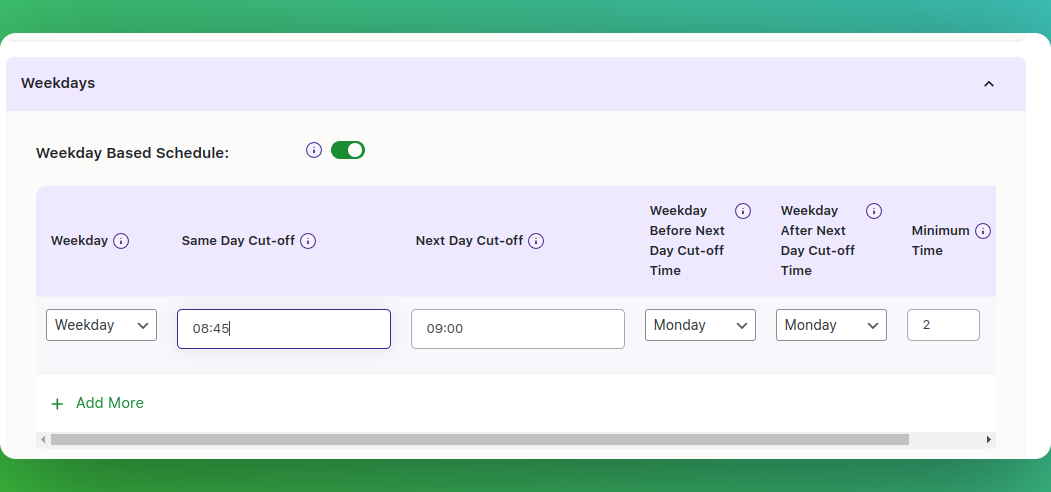Click the right arrow of horizontal scrollbar
Viewport: 1051px width, 492px height.
coord(988,440)
